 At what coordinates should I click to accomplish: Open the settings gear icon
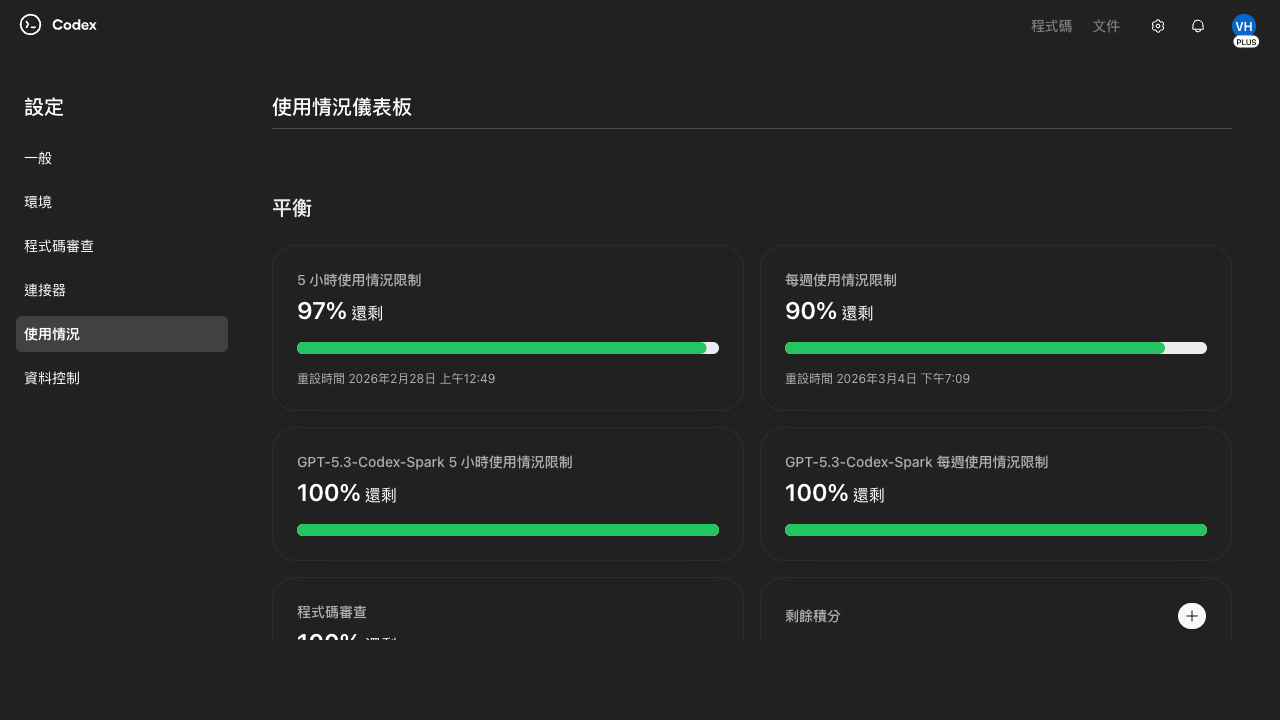click(1158, 26)
